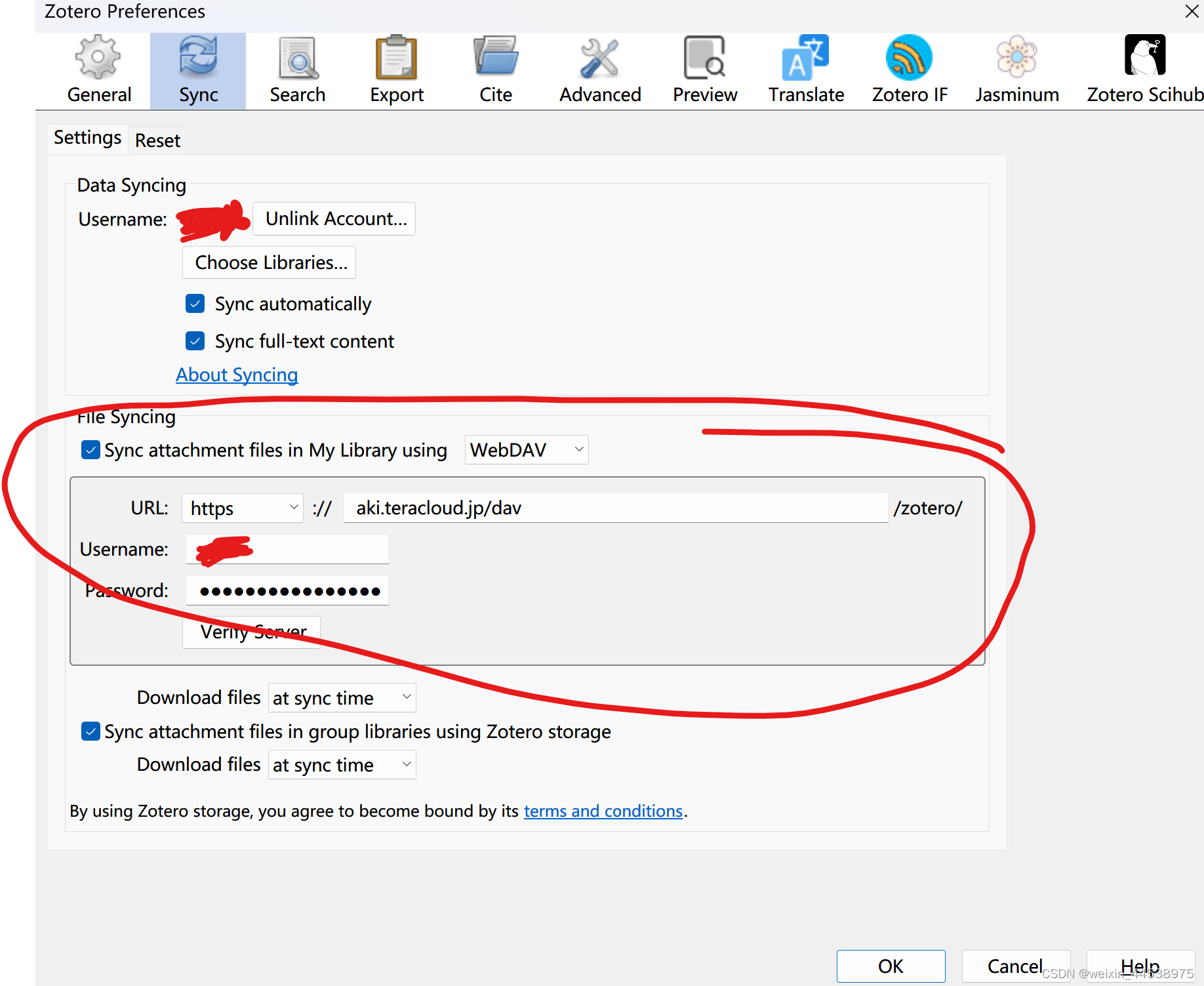Switch to the Reset tab
This screenshot has height=986, width=1204.
(157, 140)
